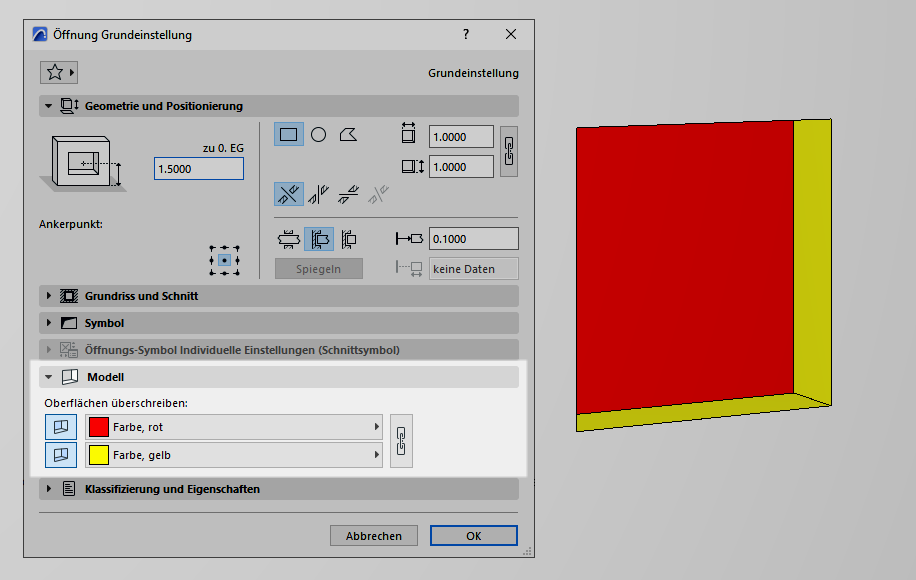Screen dimensions: 916x580
Task: Close the Öffnung Grundeinstellung dialog
Action: pyautogui.click(x=511, y=34)
